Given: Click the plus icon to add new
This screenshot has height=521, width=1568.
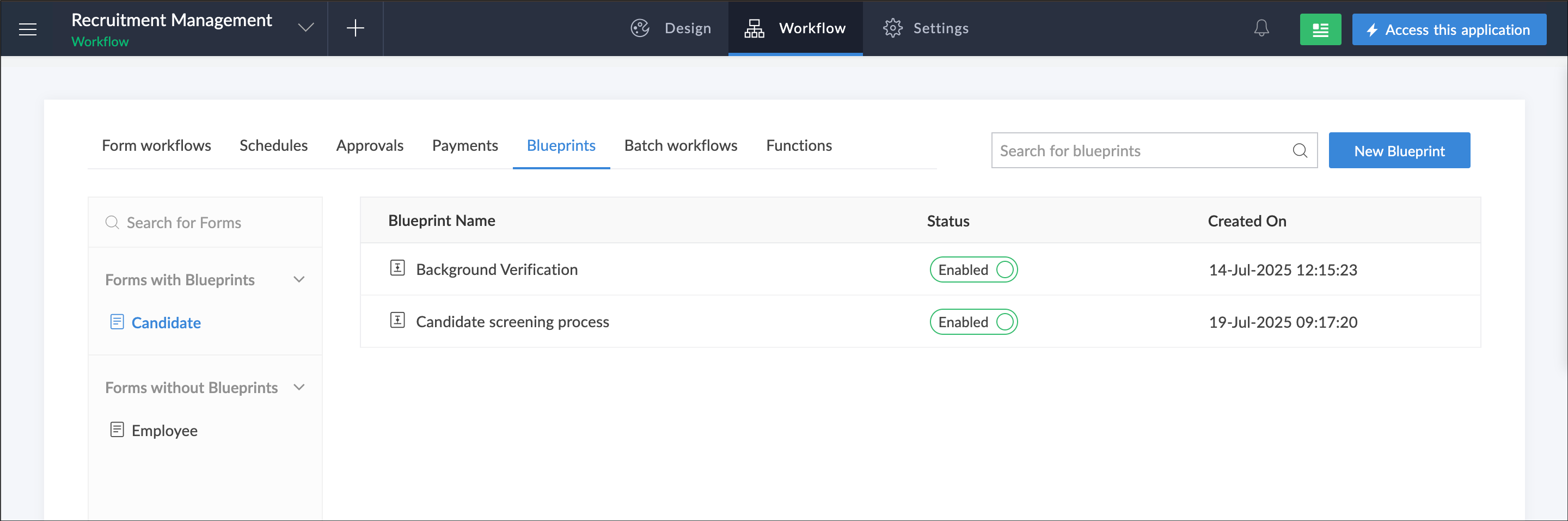Looking at the screenshot, I should point(355,29).
